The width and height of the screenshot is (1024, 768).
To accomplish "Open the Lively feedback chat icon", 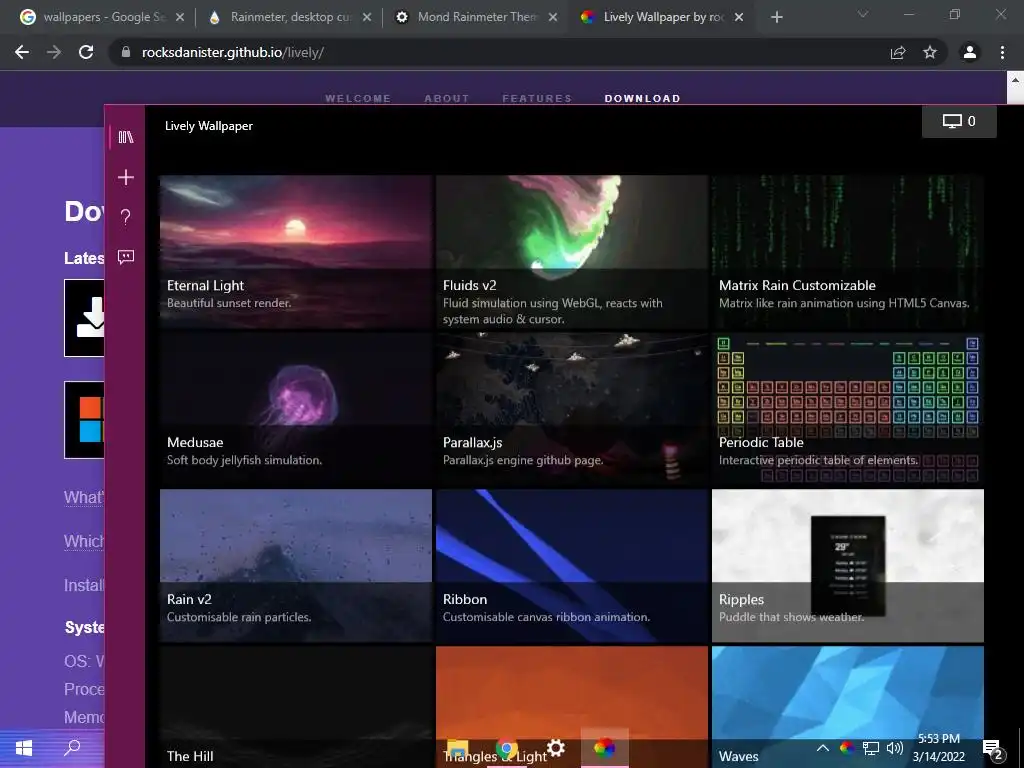I will tap(125, 257).
